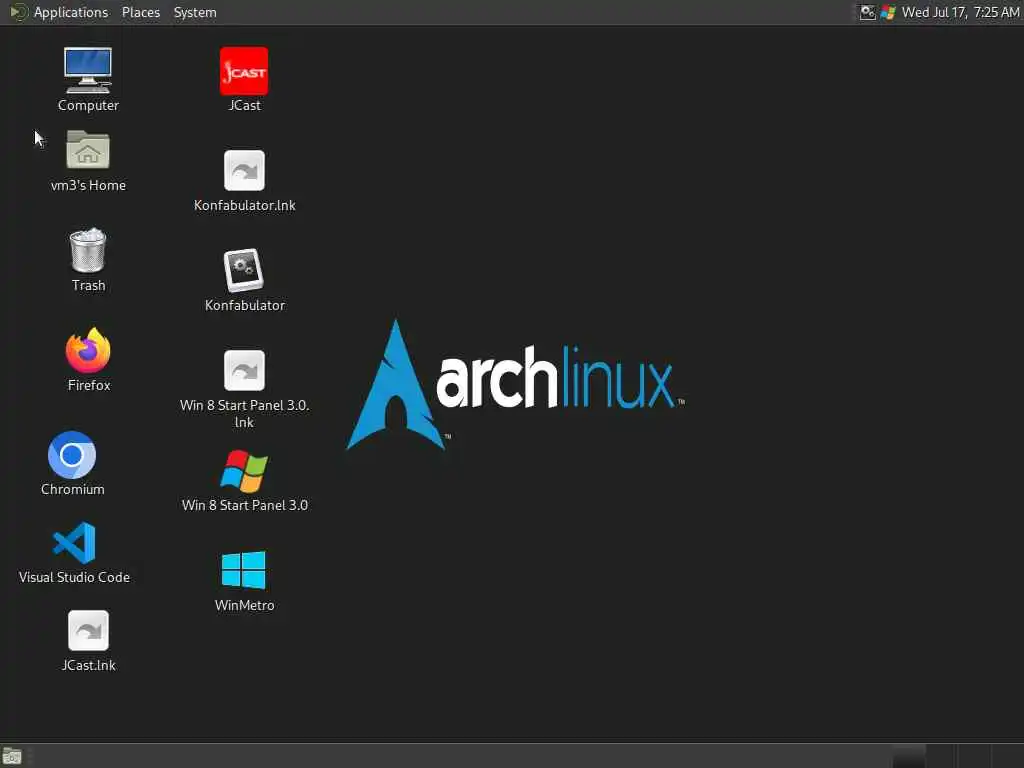Viewport: 1024px width, 768px height.
Task: Open the clock showing Wed Jul 17
Action: coord(960,12)
